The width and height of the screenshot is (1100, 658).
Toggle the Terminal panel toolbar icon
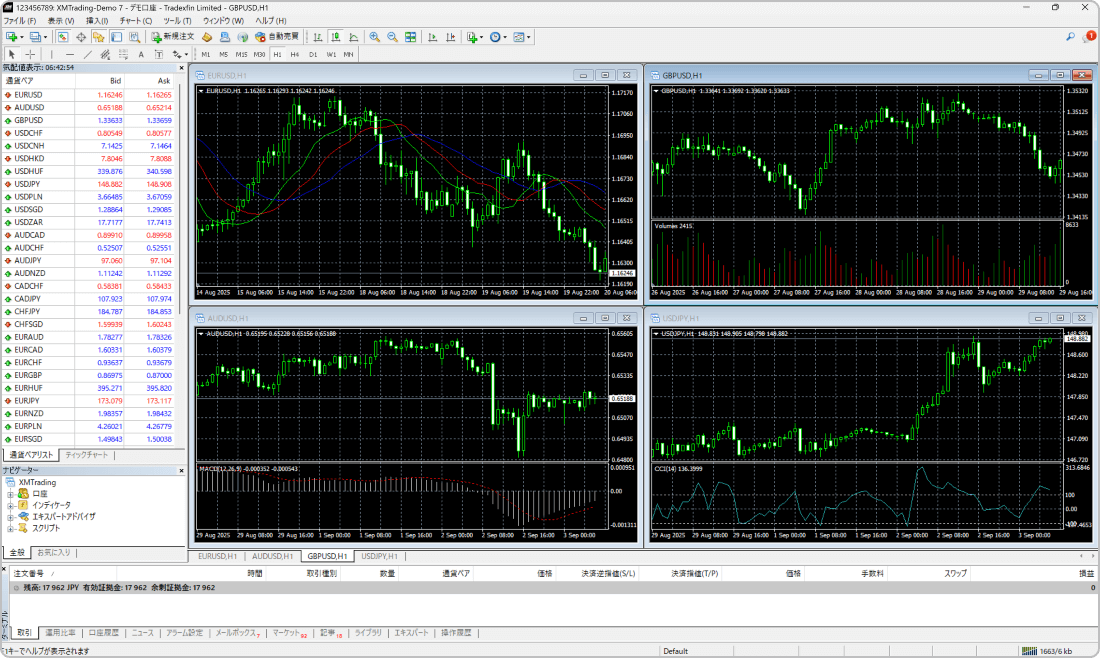(x=116, y=36)
